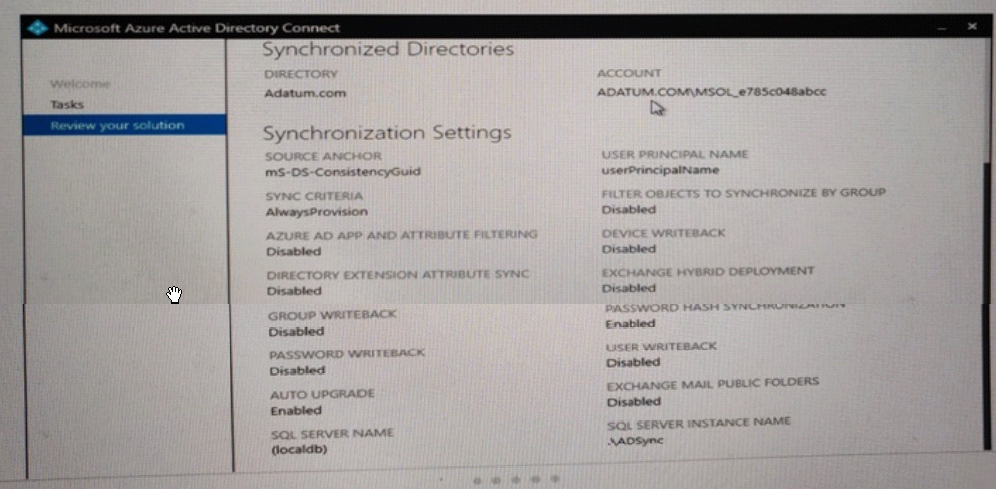
Task: Minimize the Azure AD Connect window
Action: (x=942, y=29)
